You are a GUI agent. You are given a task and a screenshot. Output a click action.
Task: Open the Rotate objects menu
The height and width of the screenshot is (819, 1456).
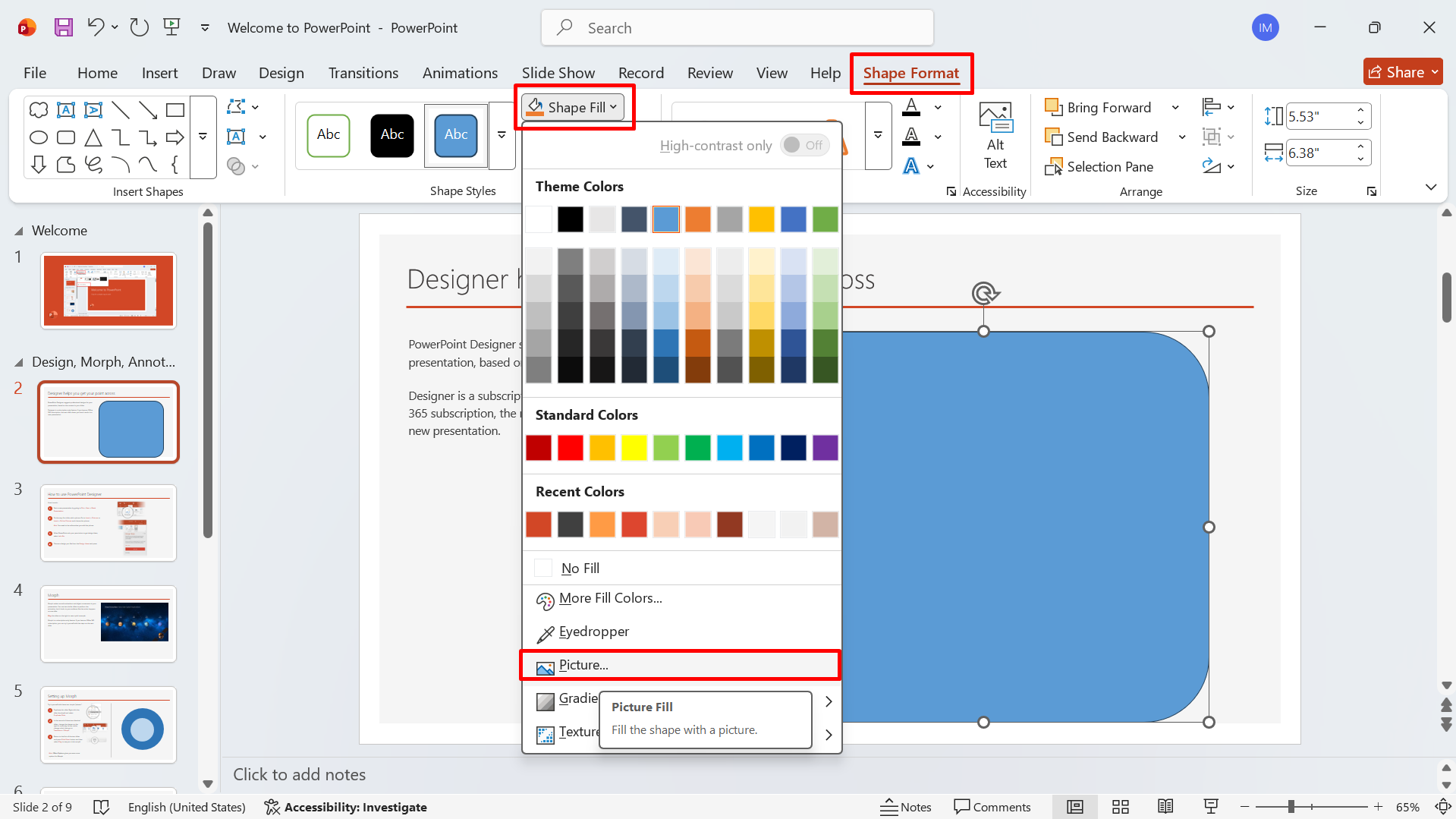1218,166
